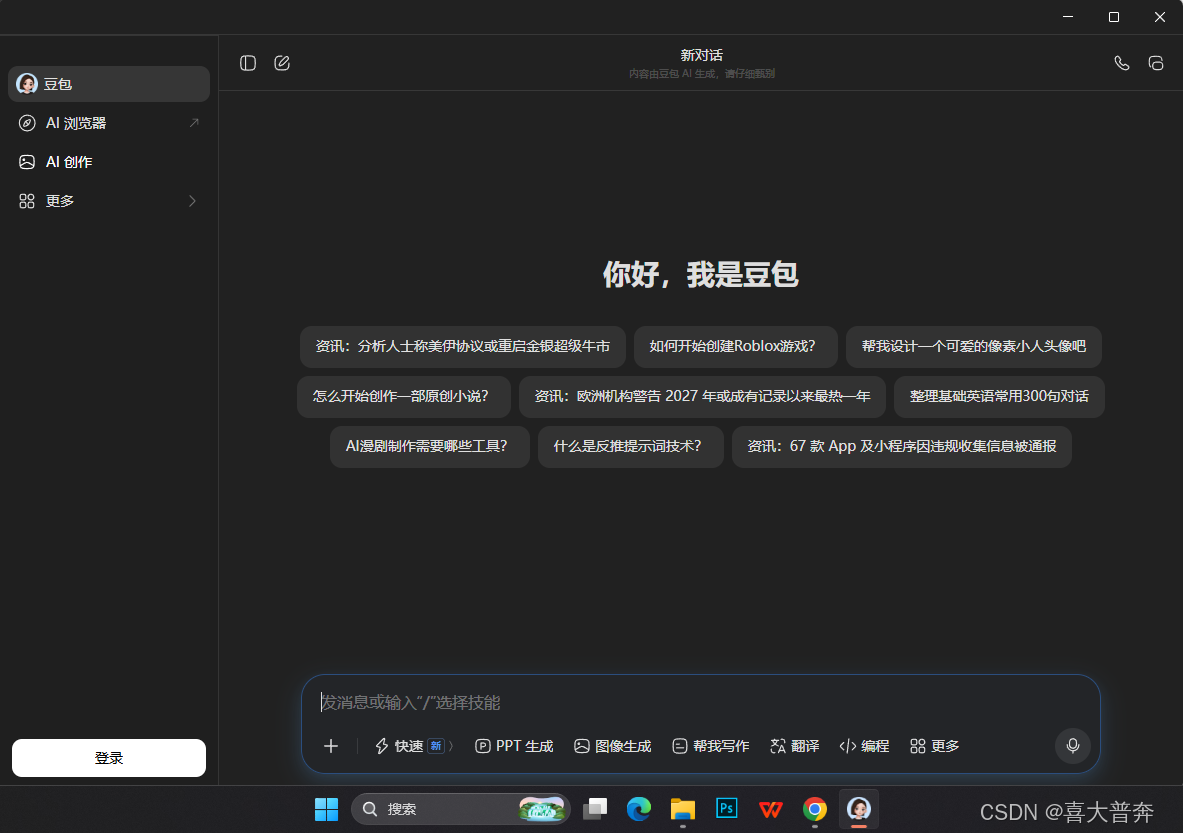Image resolution: width=1183 pixels, height=833 pixels.
Task: Close the 豆包 window
Action: point(1160,17)
